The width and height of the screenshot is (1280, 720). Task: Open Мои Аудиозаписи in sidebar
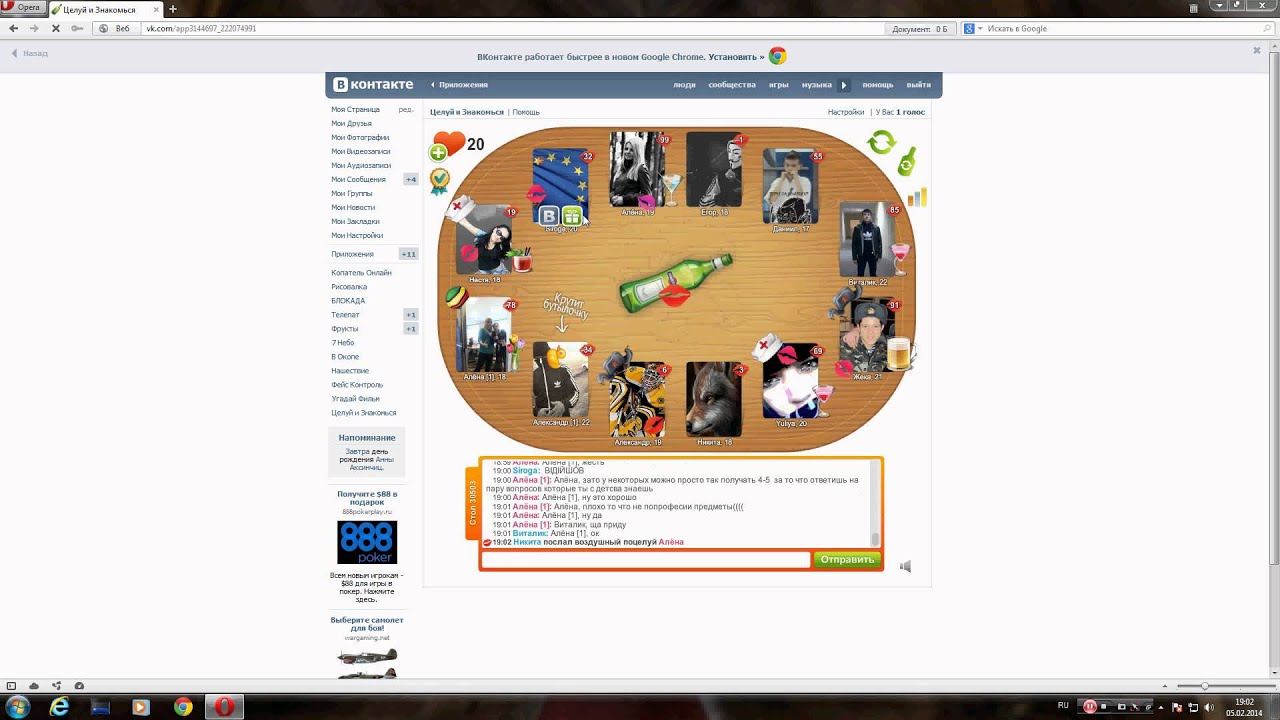pos(361,165)
